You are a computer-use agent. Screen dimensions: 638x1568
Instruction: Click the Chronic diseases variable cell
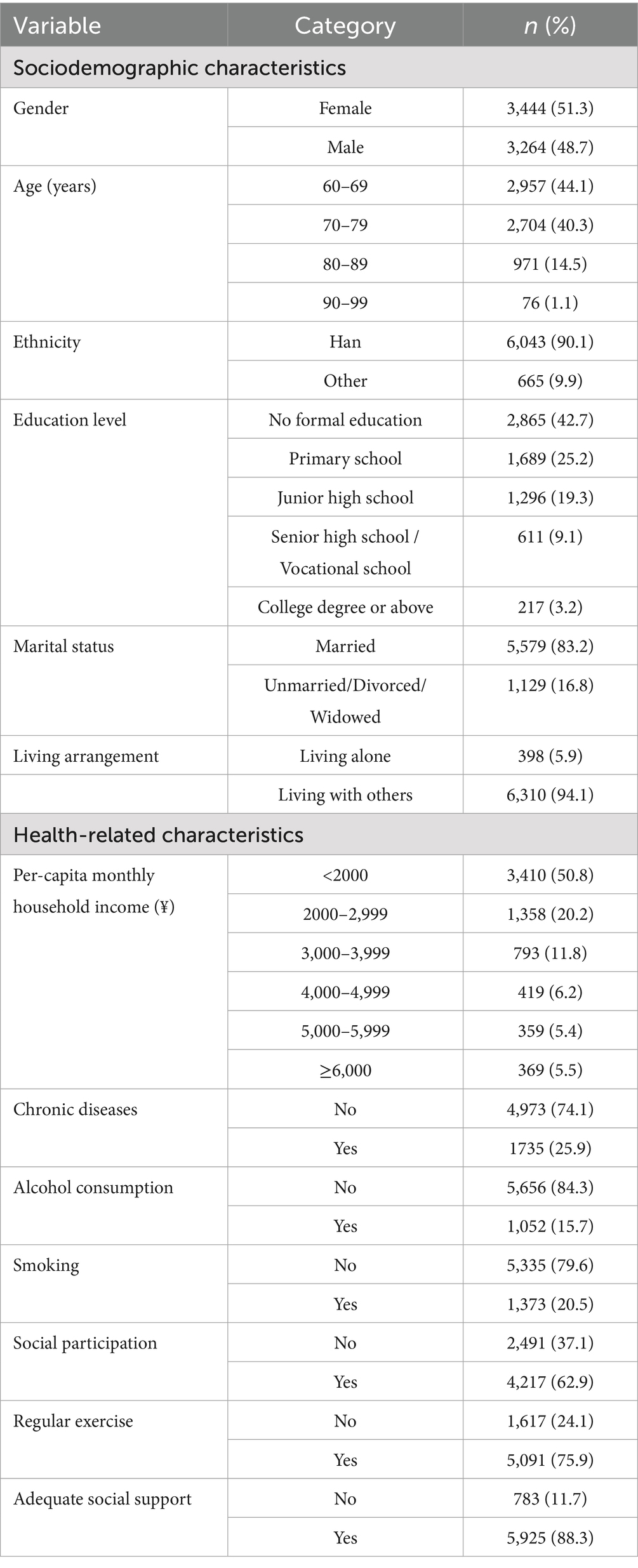pos(76,1110)
